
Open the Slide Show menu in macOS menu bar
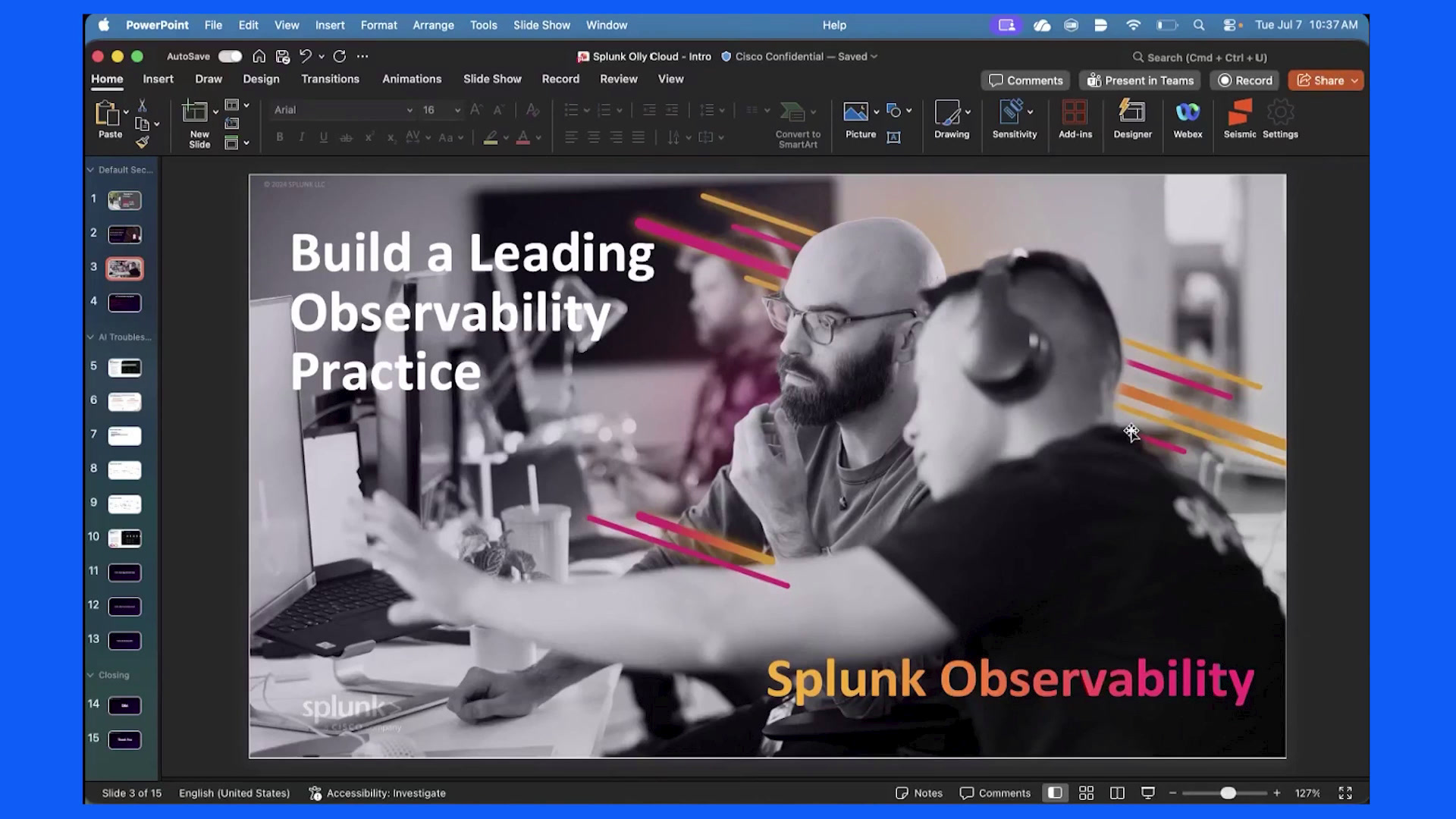pos(541,25)
